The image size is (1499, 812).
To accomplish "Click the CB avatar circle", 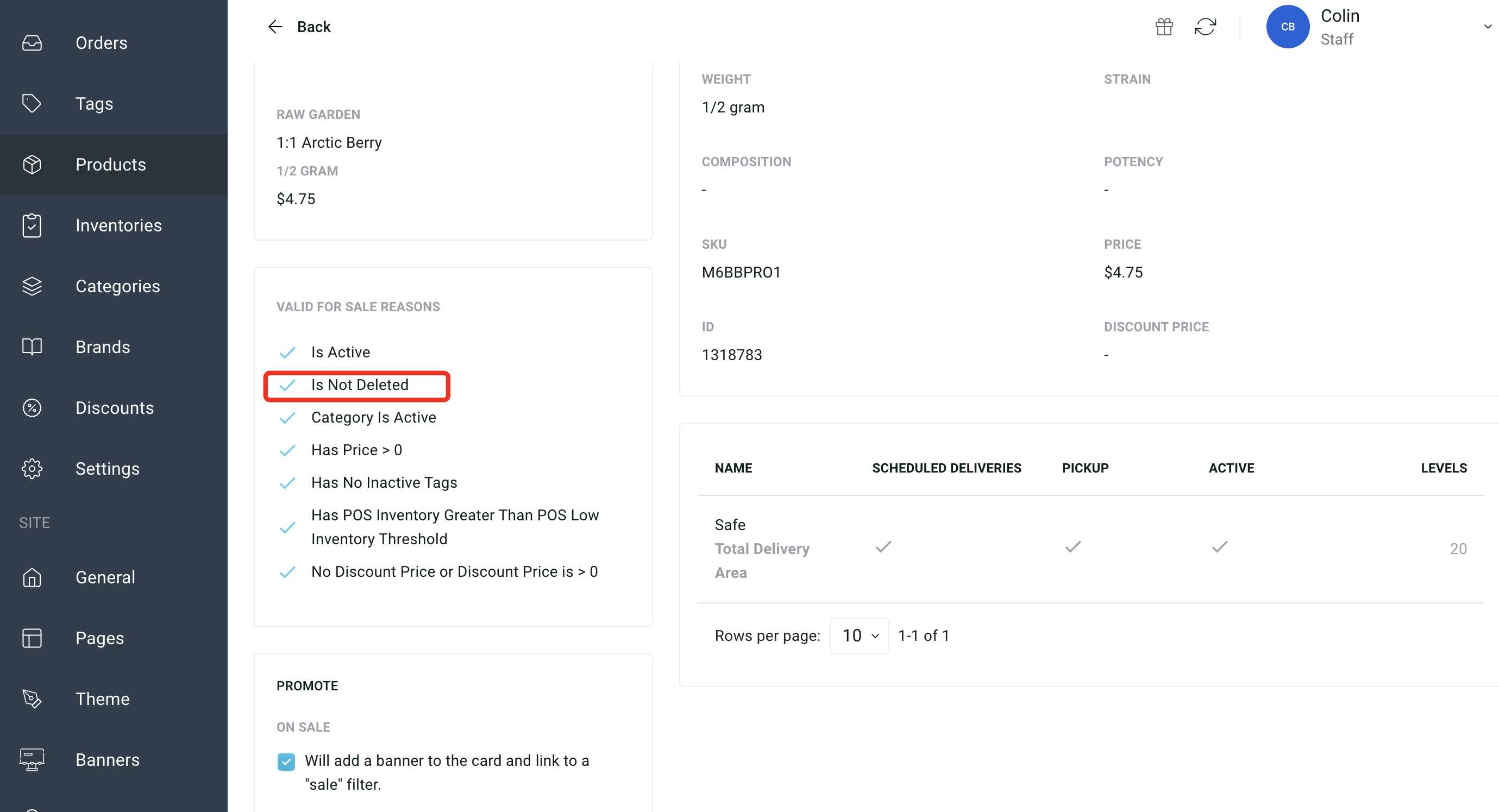I will 1288,26.
